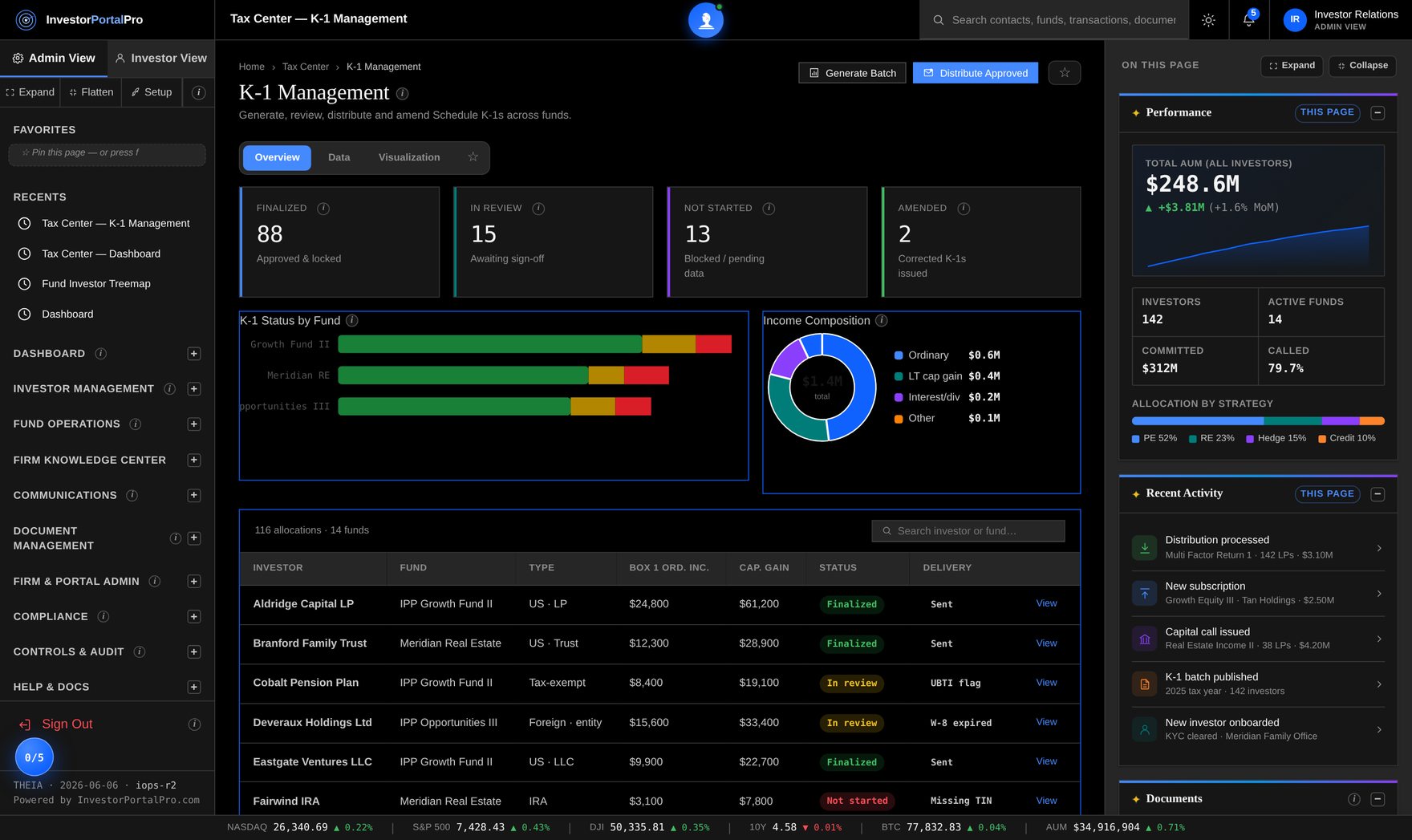
Task: Click Generate Batch button
Action: pos(853,73)
